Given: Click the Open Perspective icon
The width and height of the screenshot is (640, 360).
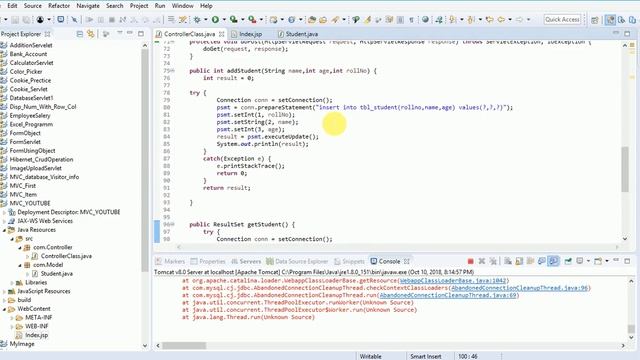Looking at the screenshot, I should 595,20.
